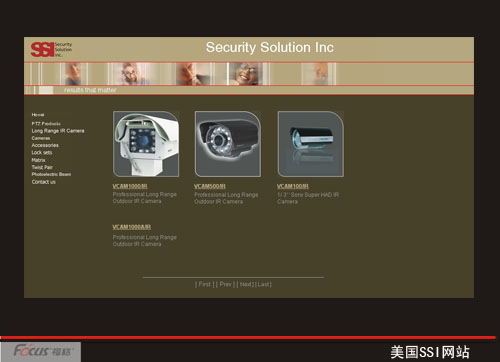Select Long Range IR Camera in sidebar

pyautogui.click(x=58, y=131)
